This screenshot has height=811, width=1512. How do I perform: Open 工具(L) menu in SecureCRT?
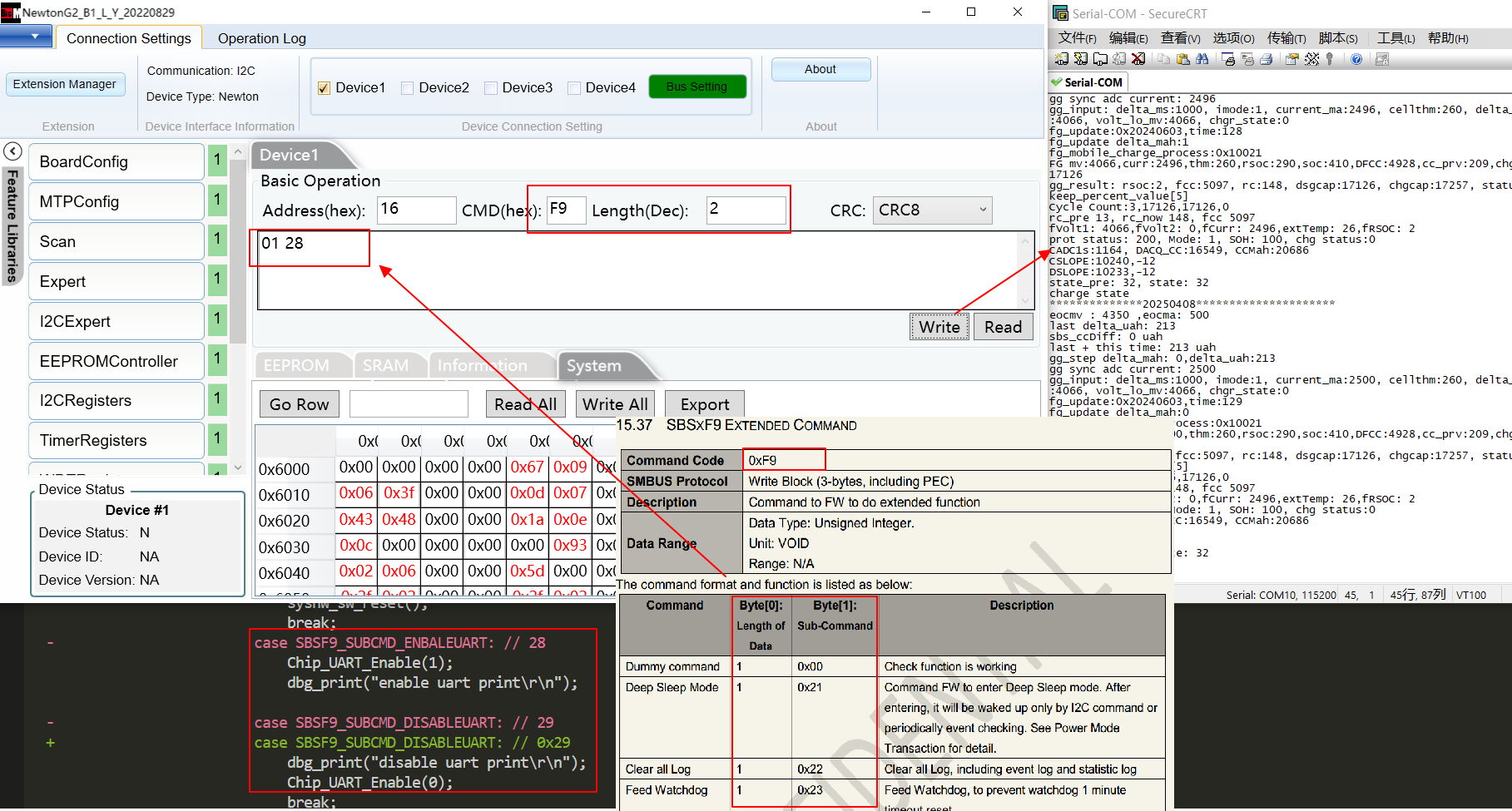1396,38
